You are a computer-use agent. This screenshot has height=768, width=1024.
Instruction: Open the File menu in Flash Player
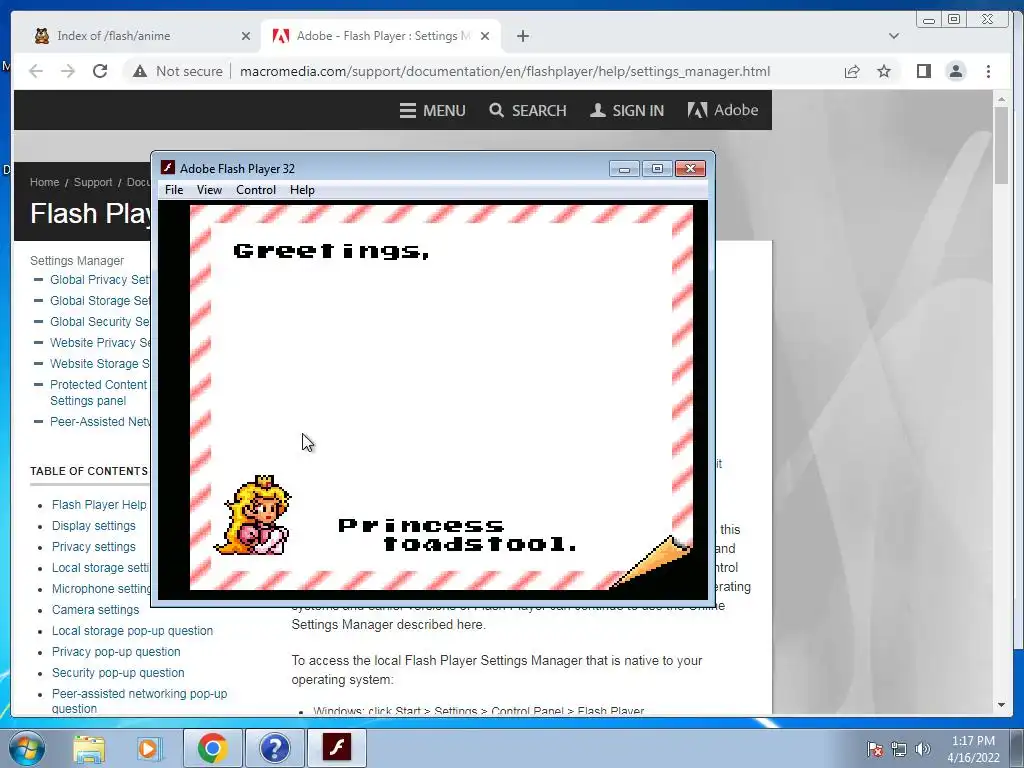pos(174,190)
